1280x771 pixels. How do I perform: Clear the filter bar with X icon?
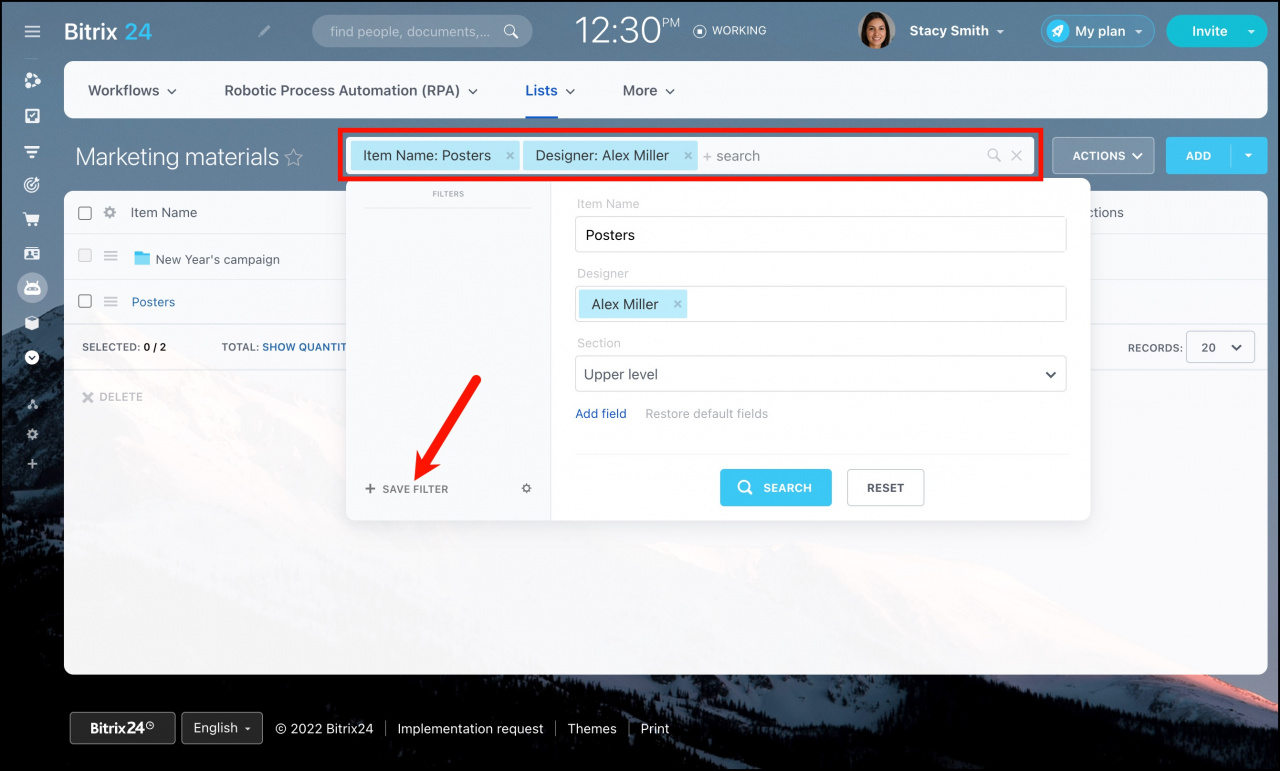pos(1016,155)
